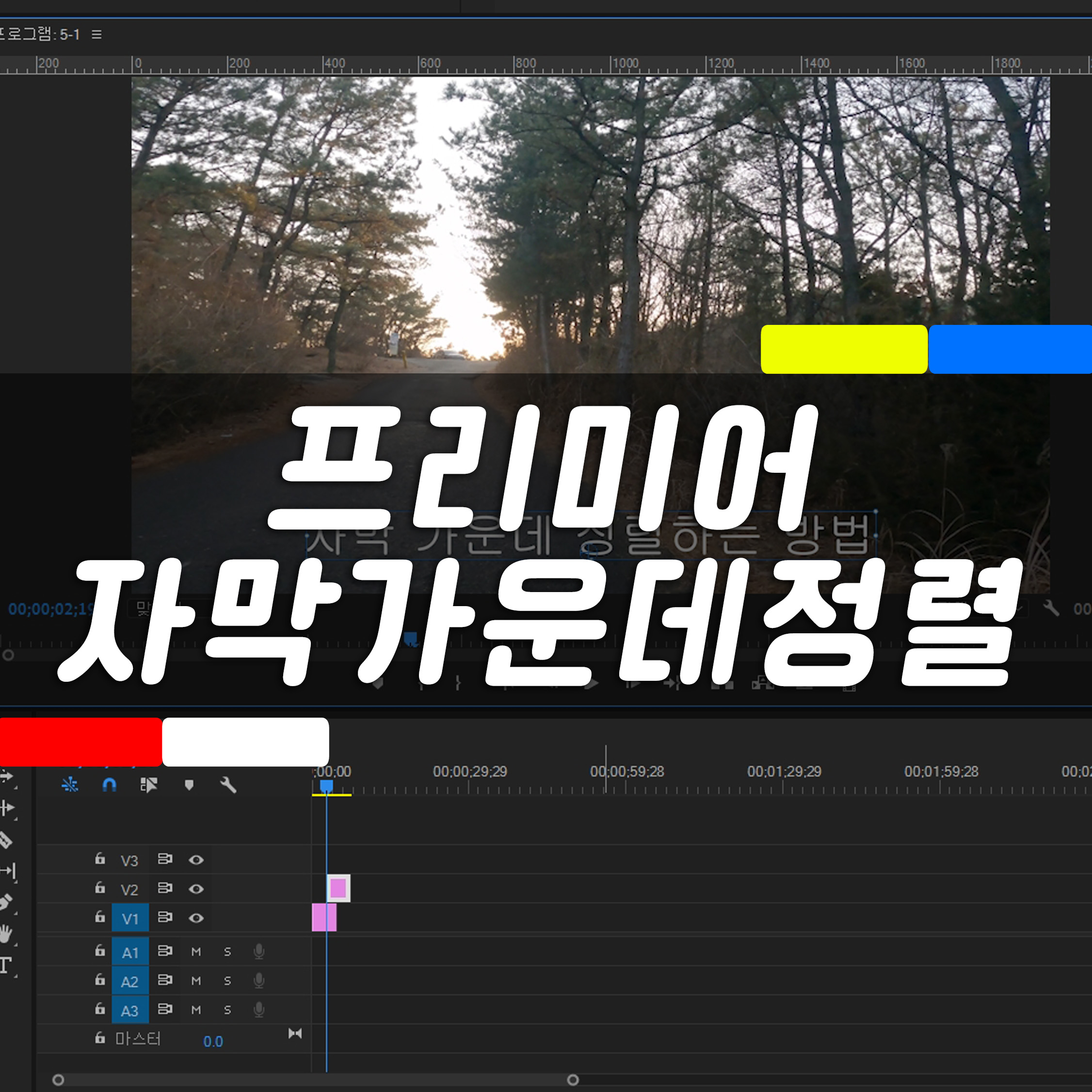1092x1092 pixels.
Task: Click the nest sequences insert icon
Action: (70, 785)
